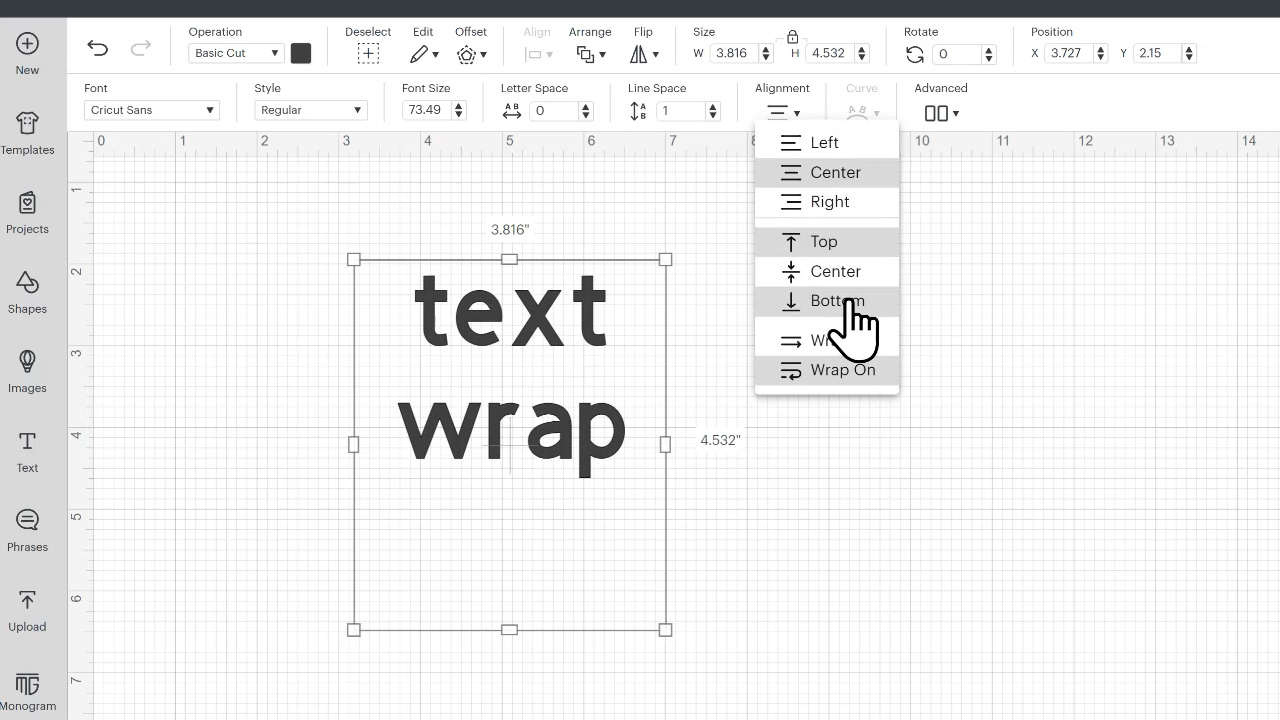Click the X position field

coord(1069,53)
